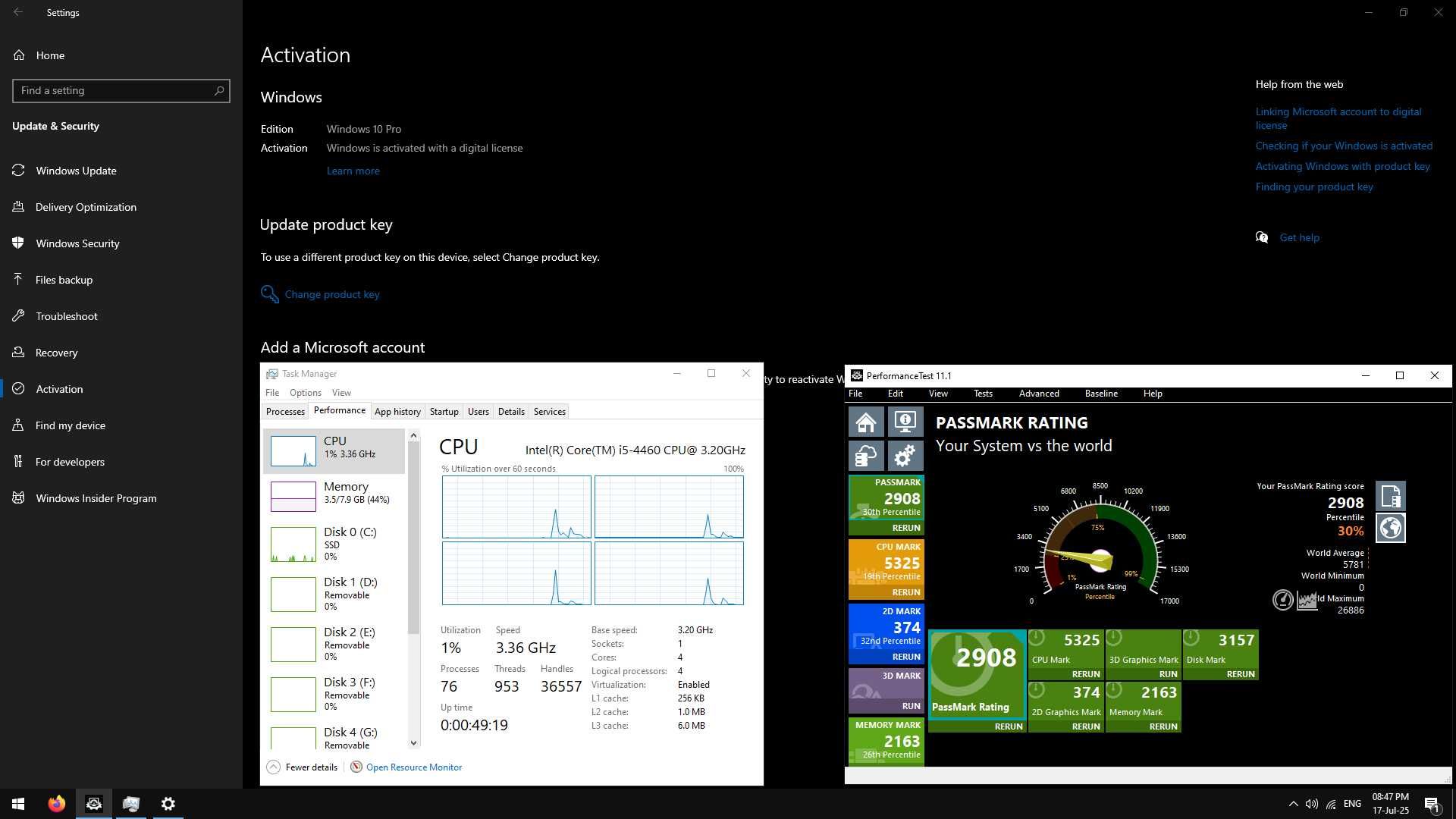This screenshot has width=1456, height=819.
Task: Switch to the Users tab
Action: point(478,411)
